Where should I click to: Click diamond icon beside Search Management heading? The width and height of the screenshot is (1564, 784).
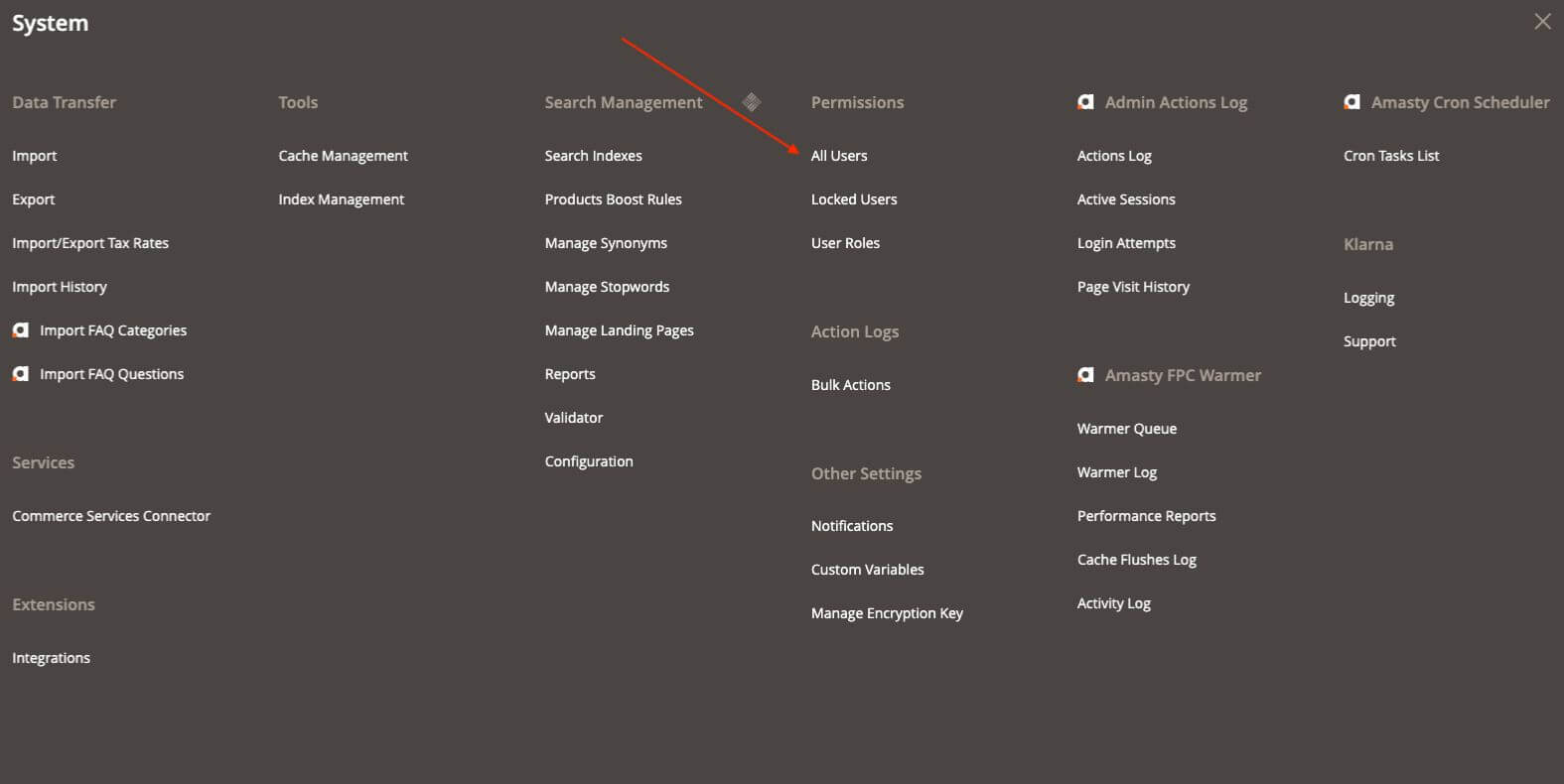click(752, 102)
